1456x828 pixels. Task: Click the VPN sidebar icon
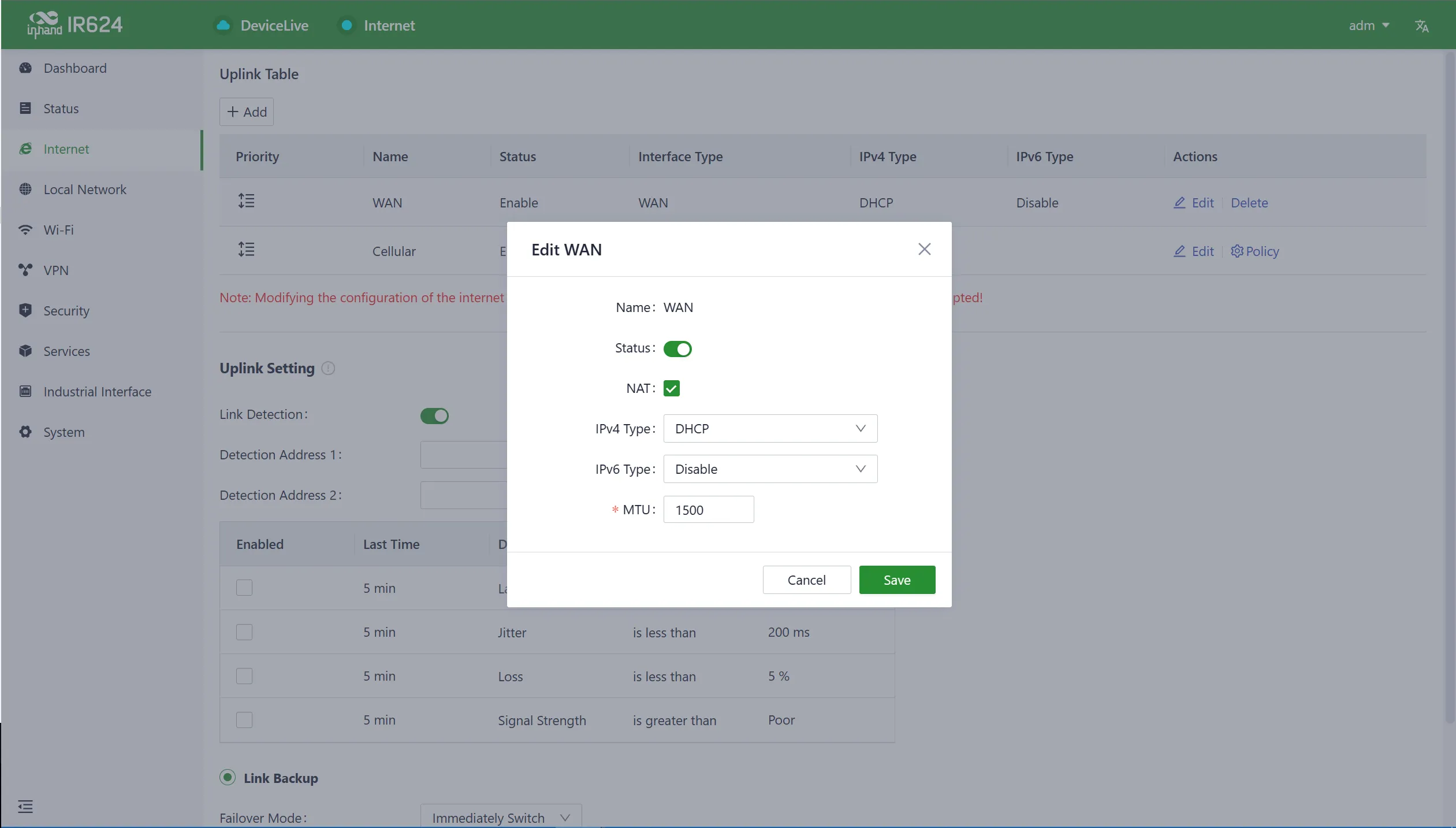coord(25,270)
